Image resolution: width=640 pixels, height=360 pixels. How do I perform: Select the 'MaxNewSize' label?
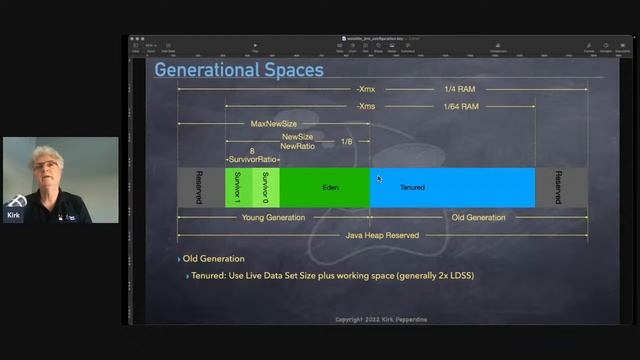pyautogui.click(x=273, y=124)
